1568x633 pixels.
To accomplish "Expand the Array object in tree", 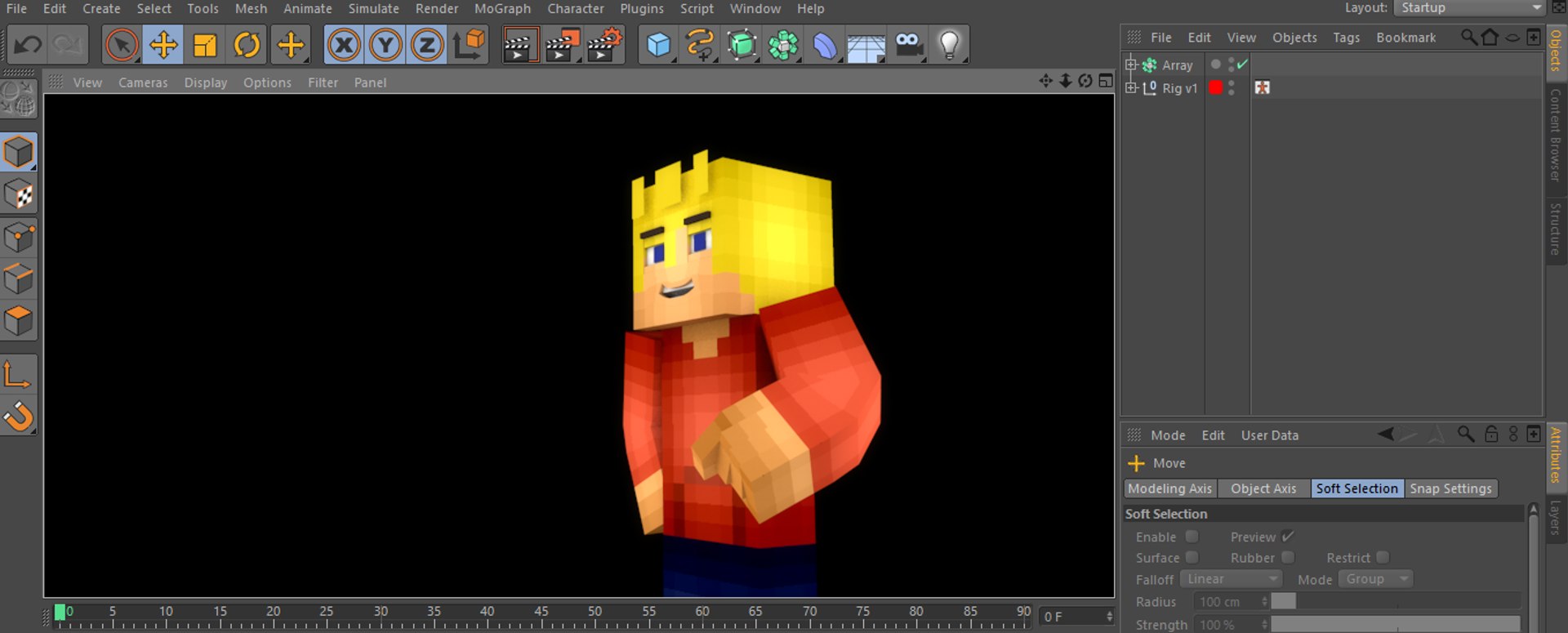I will (1131, 65).
